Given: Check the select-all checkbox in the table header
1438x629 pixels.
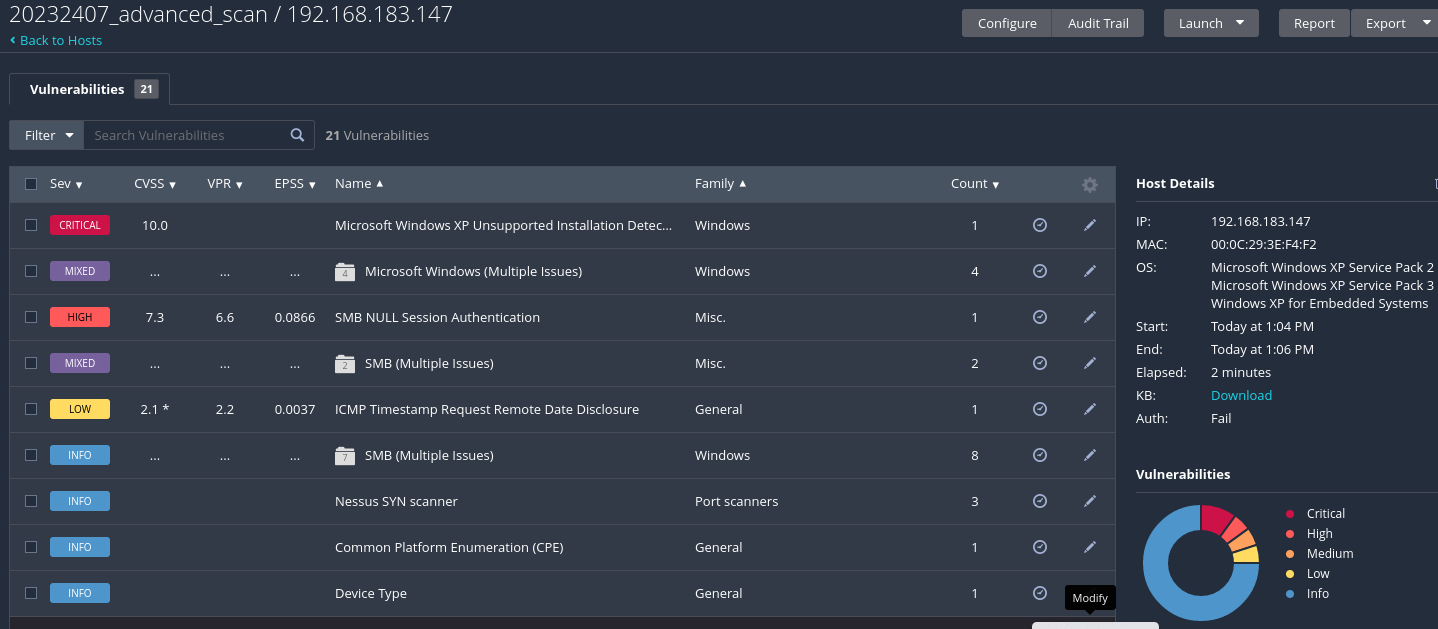Looking at the screenshot, I should click(31, 184).
